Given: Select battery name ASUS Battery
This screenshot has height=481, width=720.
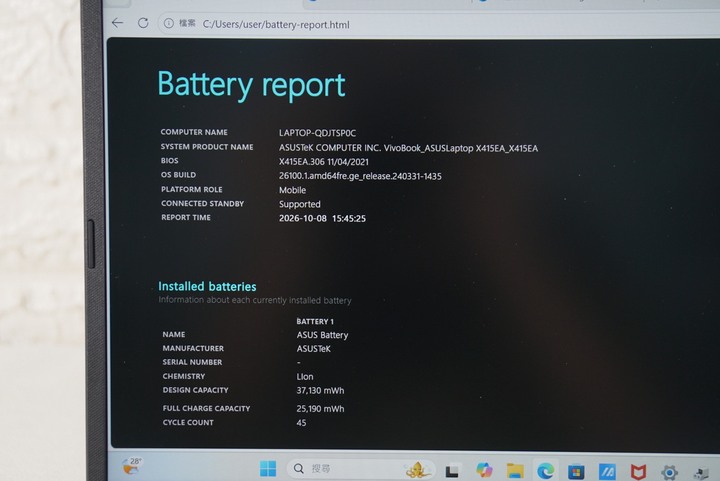Looking at the screenshot, I should point(322,335).
